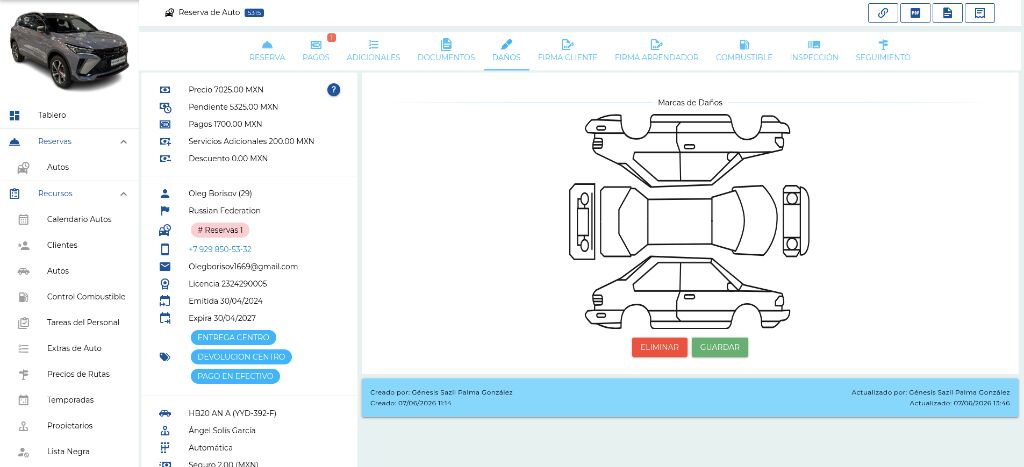Click the Extras de Auto list icon
1024x467 pixels.
point(24,349)
